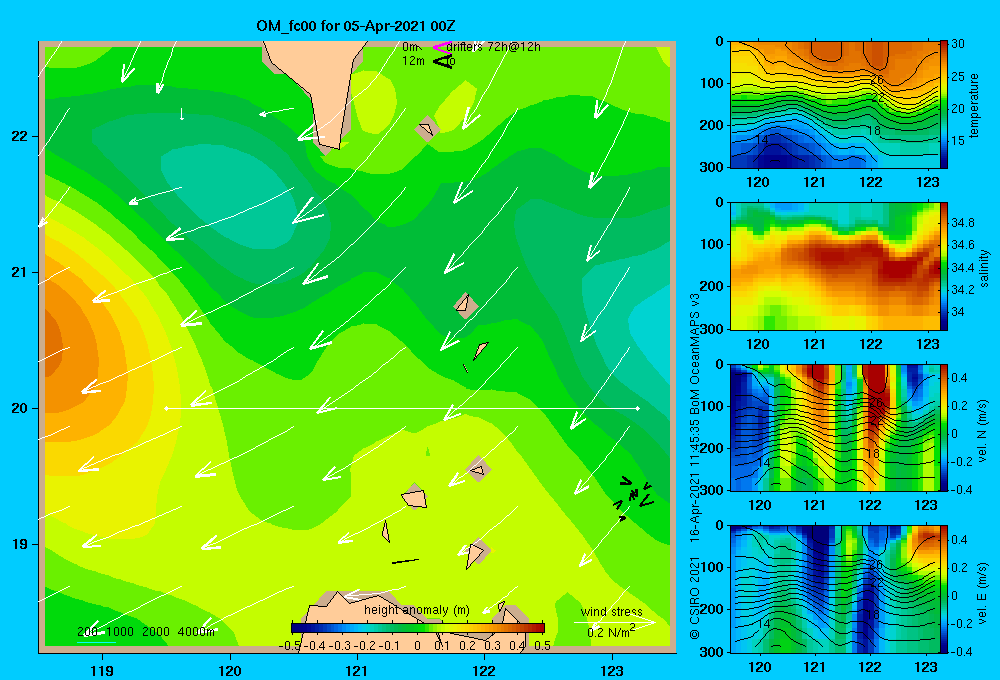Click the west endpoint diamond of section line

coord(166,408)
